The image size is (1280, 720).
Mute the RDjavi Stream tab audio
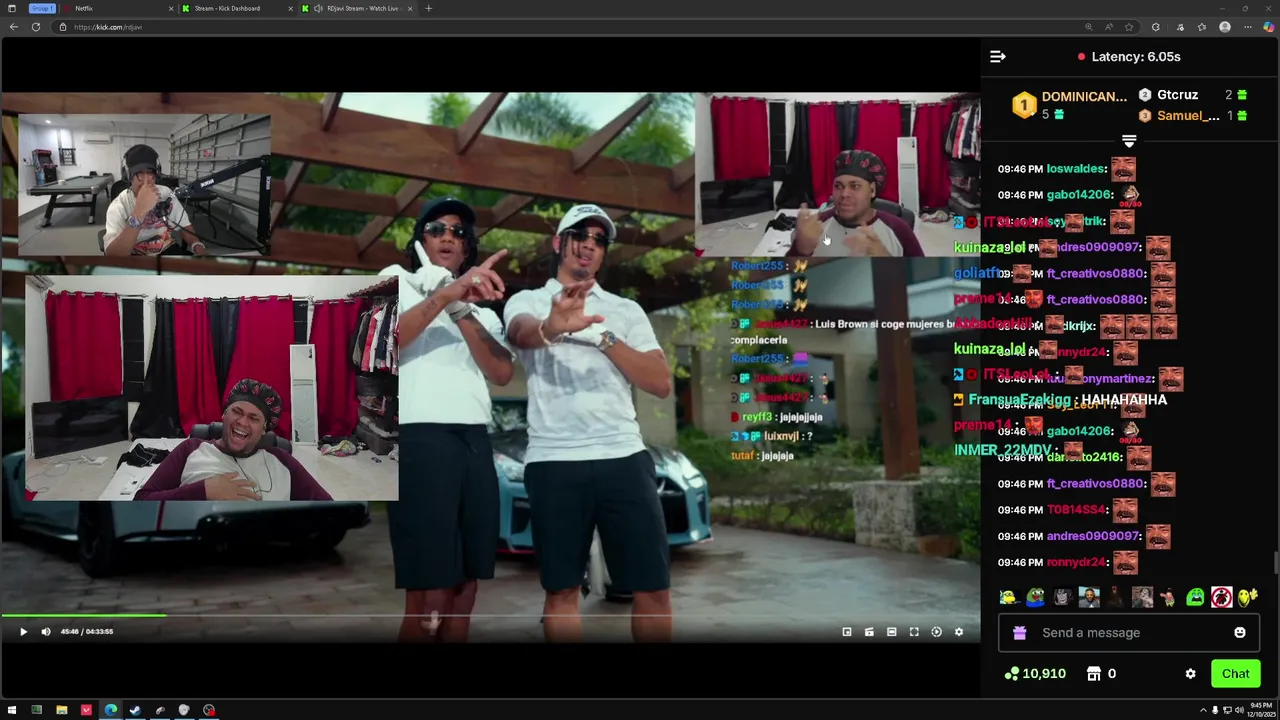pyautogui.click(x=318, y=8)
